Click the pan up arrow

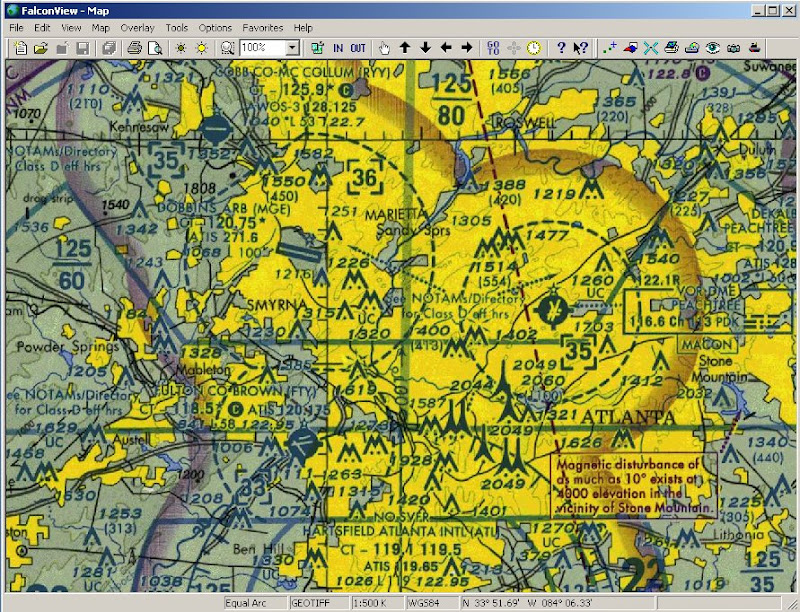(405, 48)
